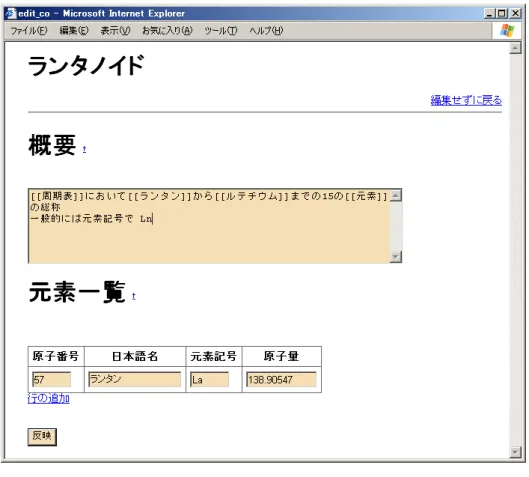The image size is (529, 477).
Task: Click the text area scroll down arrow
Action: 396,257
